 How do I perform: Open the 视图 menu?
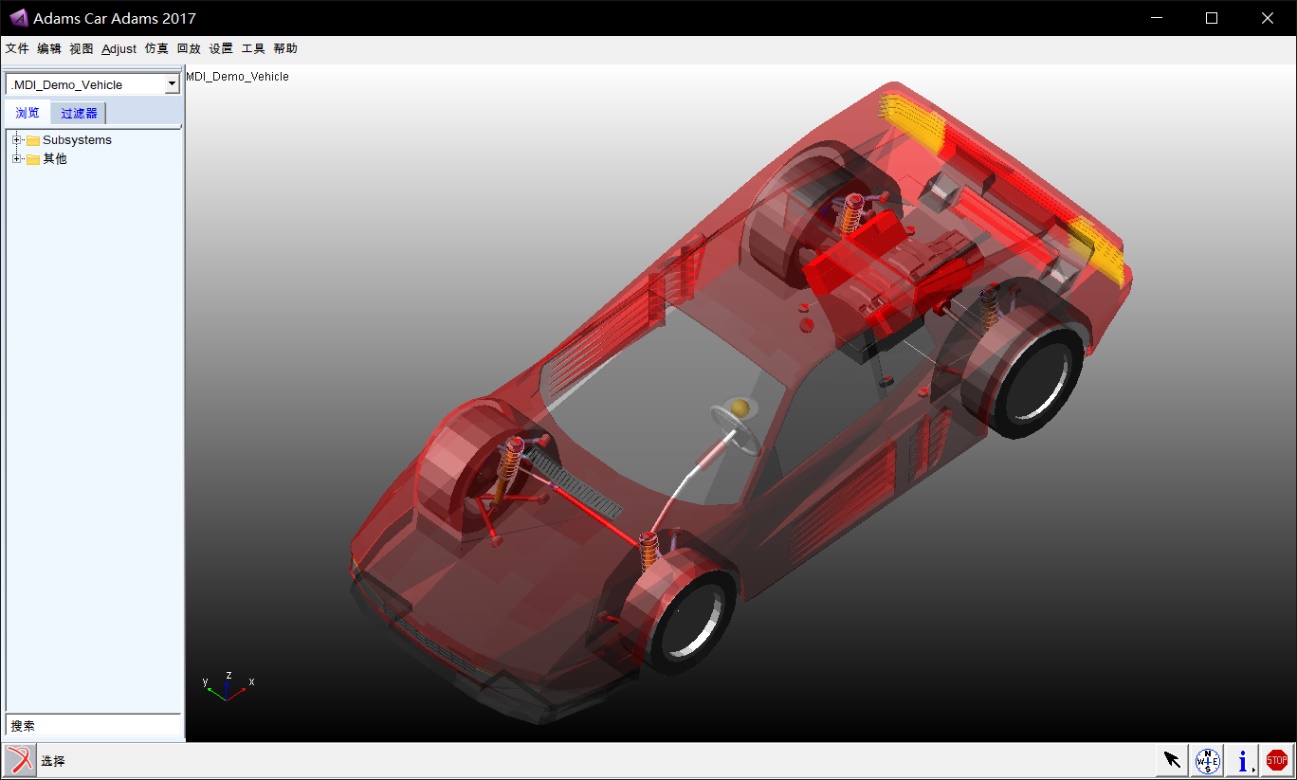81,48
